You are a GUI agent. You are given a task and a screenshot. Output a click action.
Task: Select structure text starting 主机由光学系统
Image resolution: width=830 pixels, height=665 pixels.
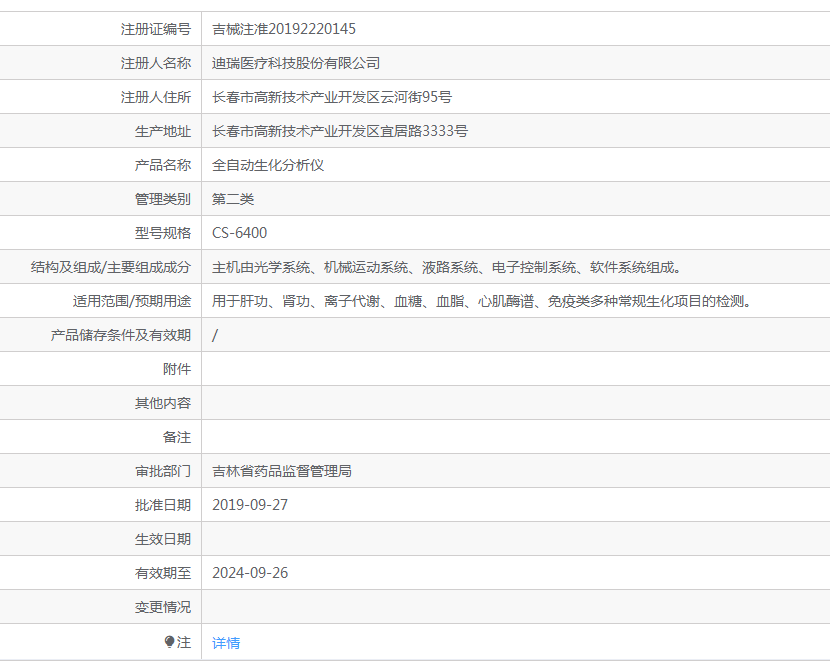(447, 267)
